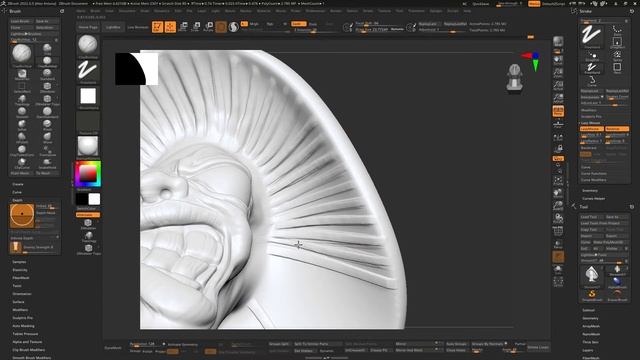
Task: Collapse the Lazy Mouse section in Stroke palette
Action: (590, 122)
